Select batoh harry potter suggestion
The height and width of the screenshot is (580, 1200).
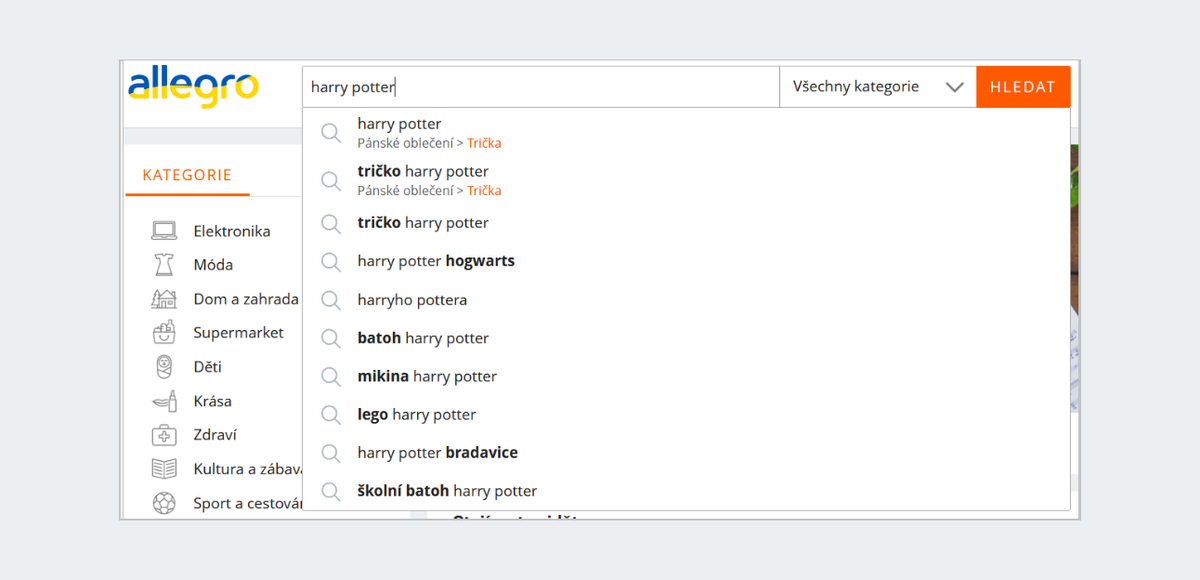(686, 338)
